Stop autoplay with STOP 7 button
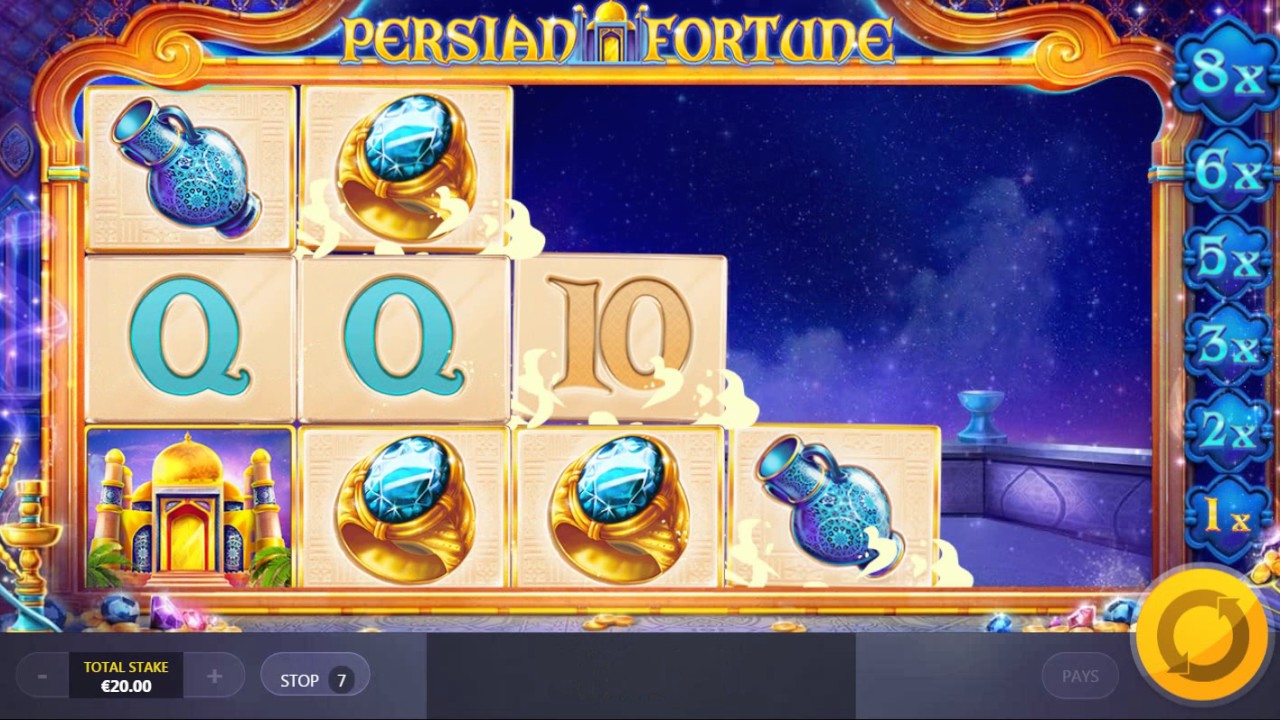 pyautogui.click(x=315, y=680)
